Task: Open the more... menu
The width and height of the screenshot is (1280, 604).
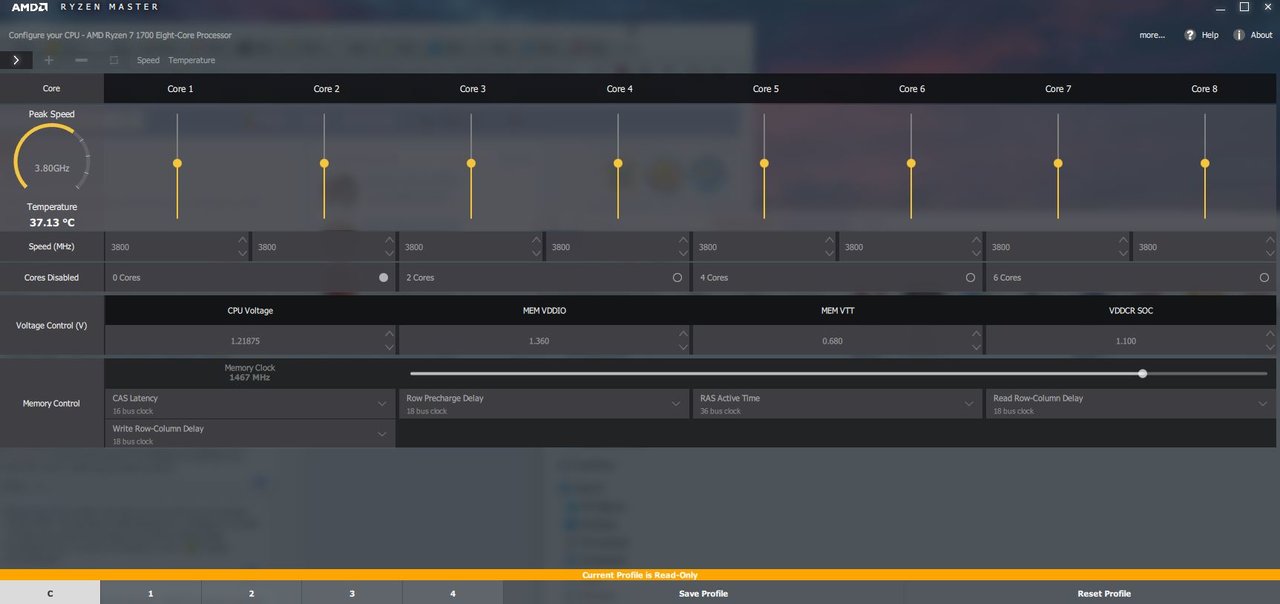Action: 1152,35
